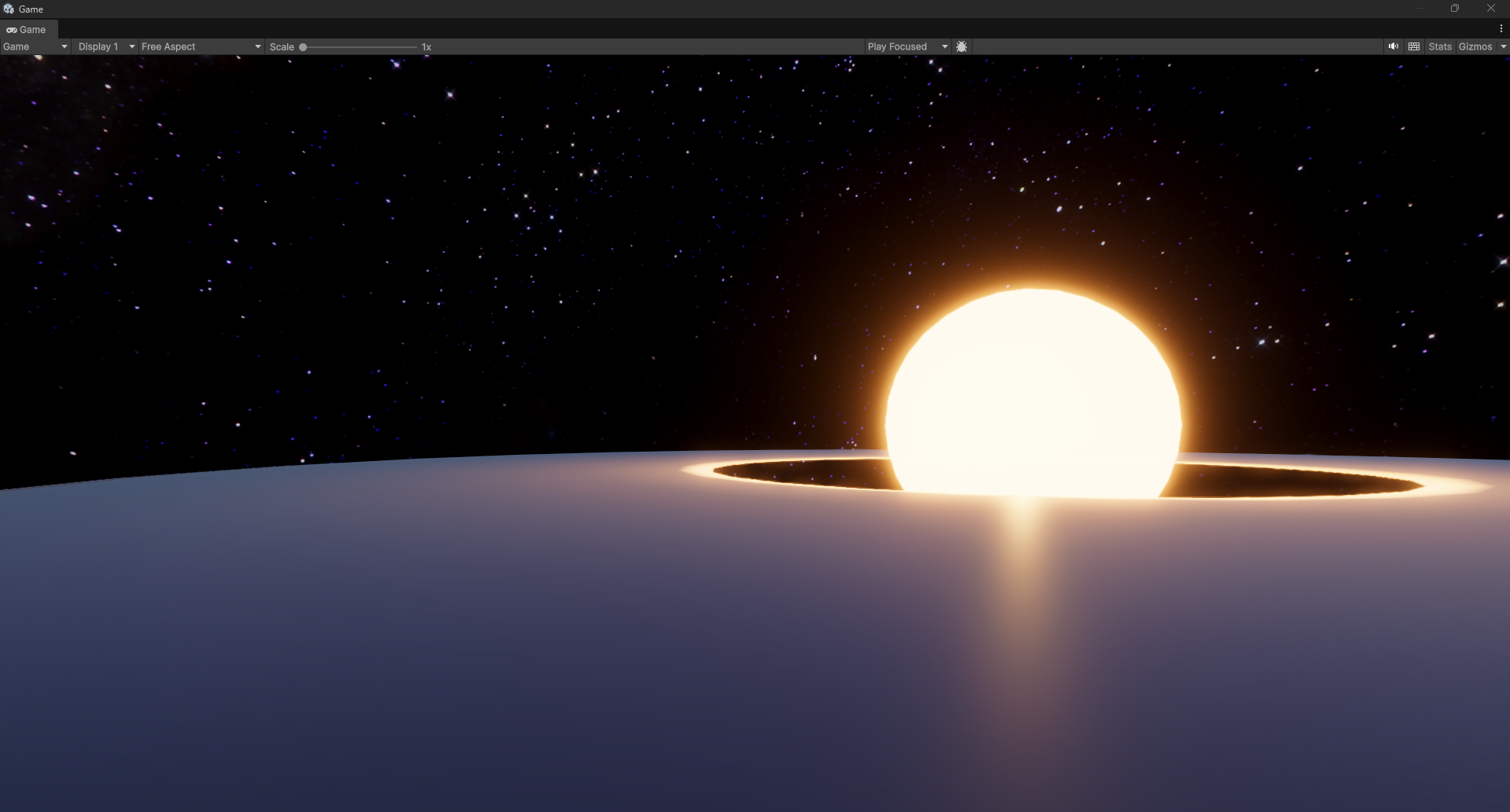
Task: Open the Display 1 dropdown
Action: pos(105,46)
